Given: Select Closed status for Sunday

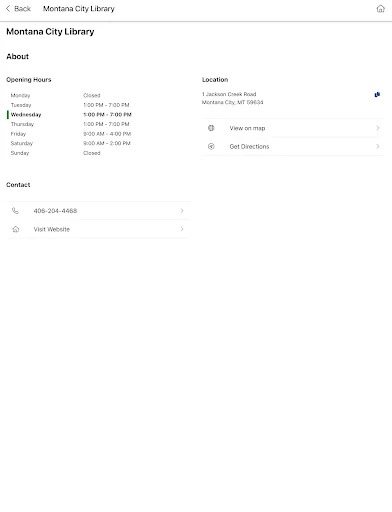Looking at the screenshot, I should [92, 153].
